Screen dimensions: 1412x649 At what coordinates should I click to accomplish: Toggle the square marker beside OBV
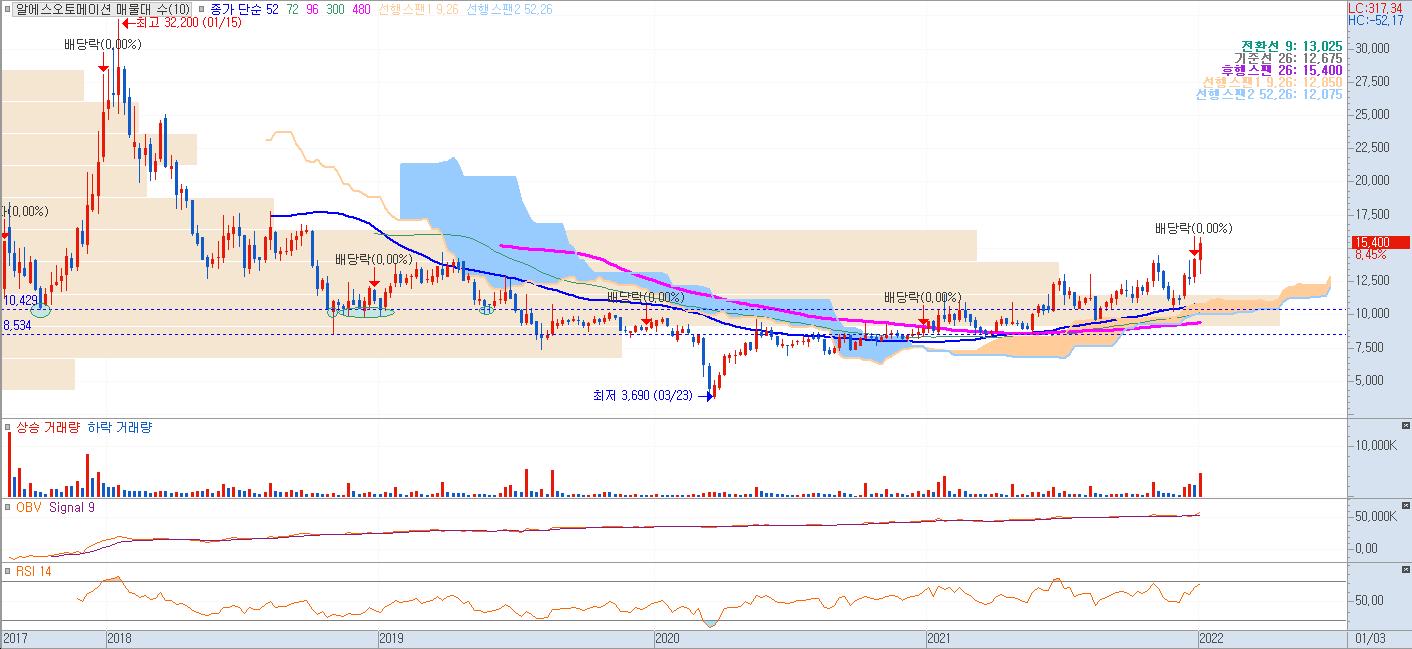(8, 507)
